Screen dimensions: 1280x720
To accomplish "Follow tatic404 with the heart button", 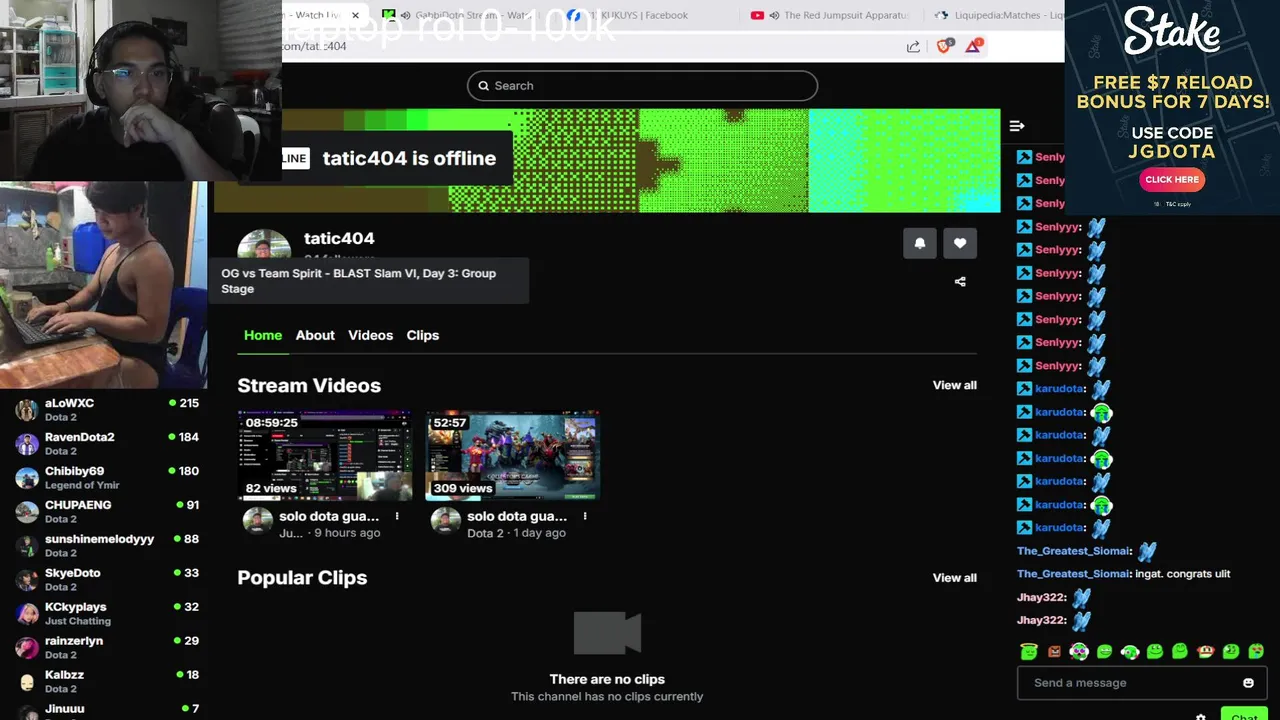I will pos(960,243).
